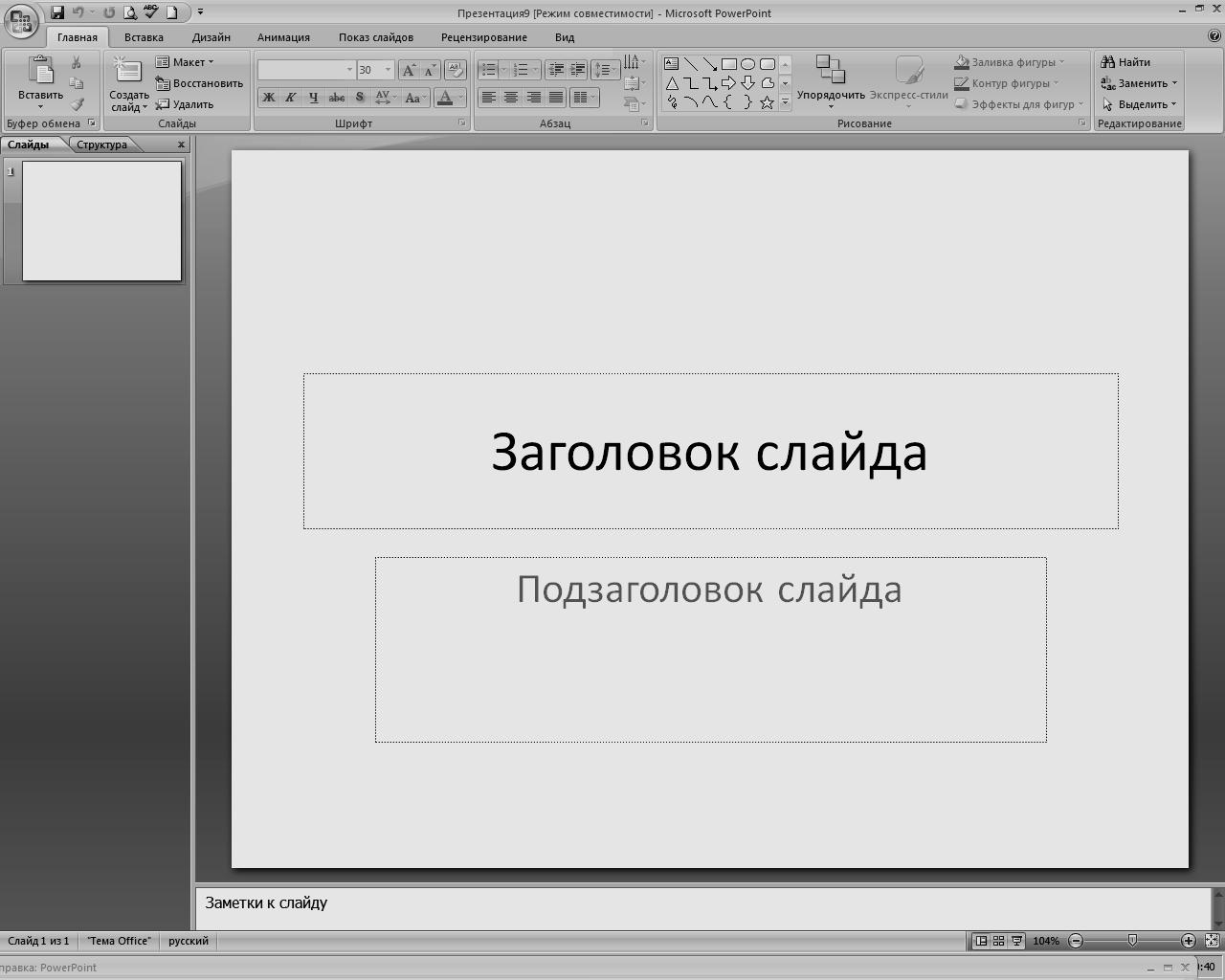Expand font color dropdown arrow
The image size is (1225, 980).
460,98
